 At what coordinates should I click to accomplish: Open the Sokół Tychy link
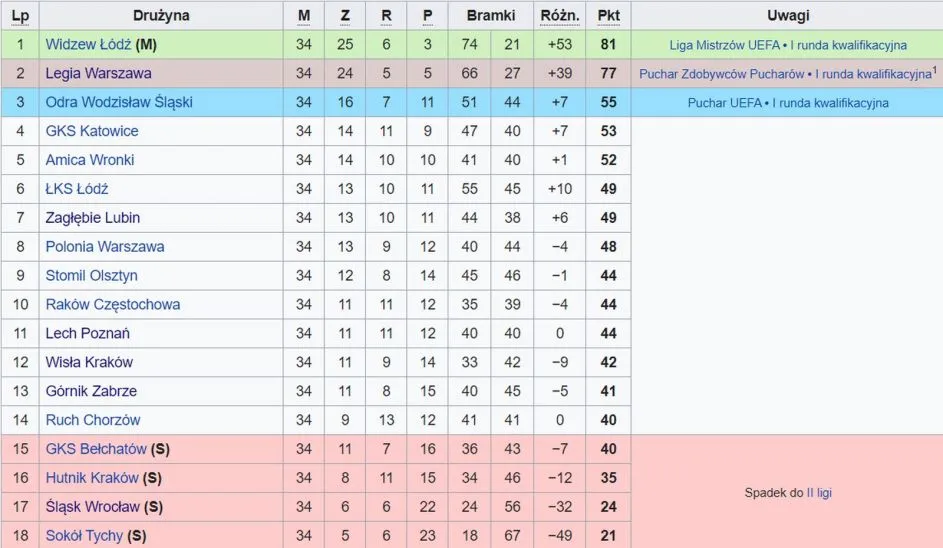pos(84,536)
